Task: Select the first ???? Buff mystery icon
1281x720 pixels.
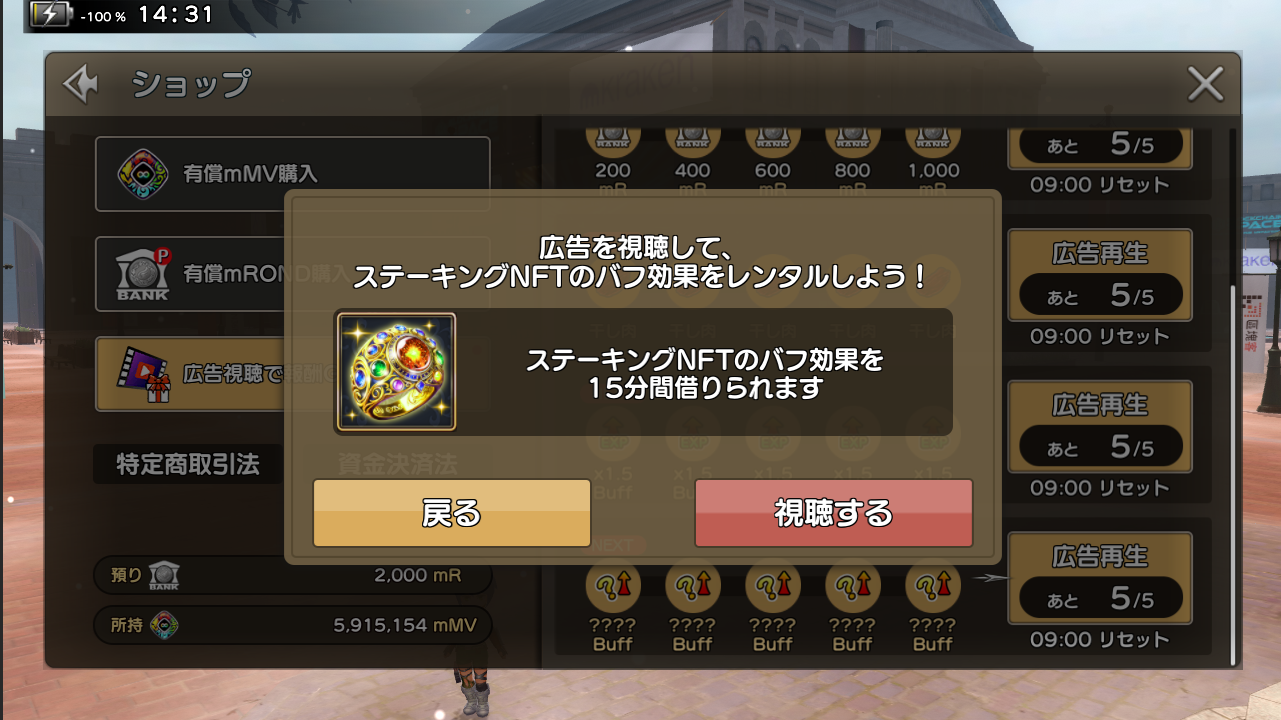Action: (x=612, y=586)
